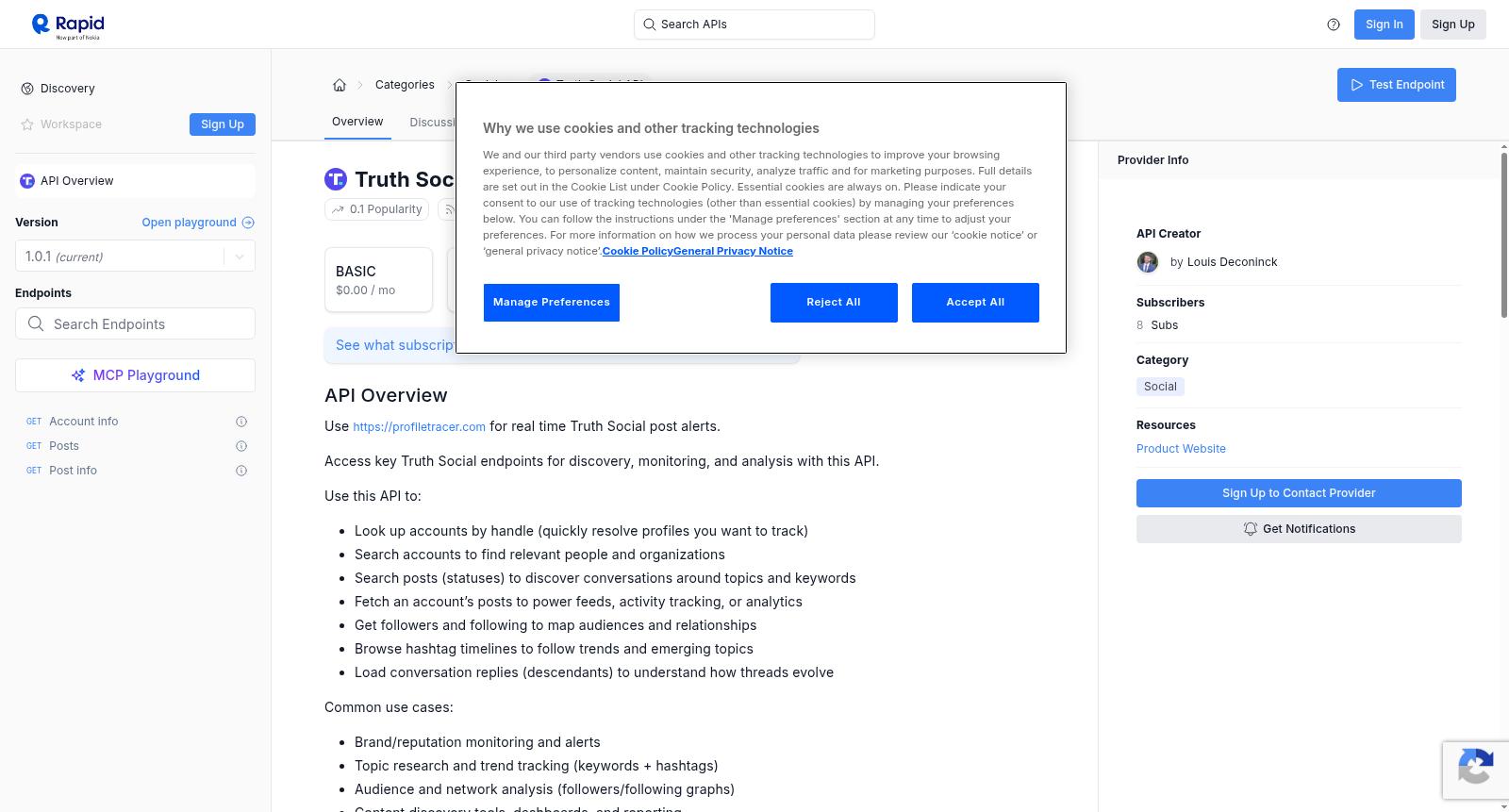Click the Sign In button

[1385, 25]
